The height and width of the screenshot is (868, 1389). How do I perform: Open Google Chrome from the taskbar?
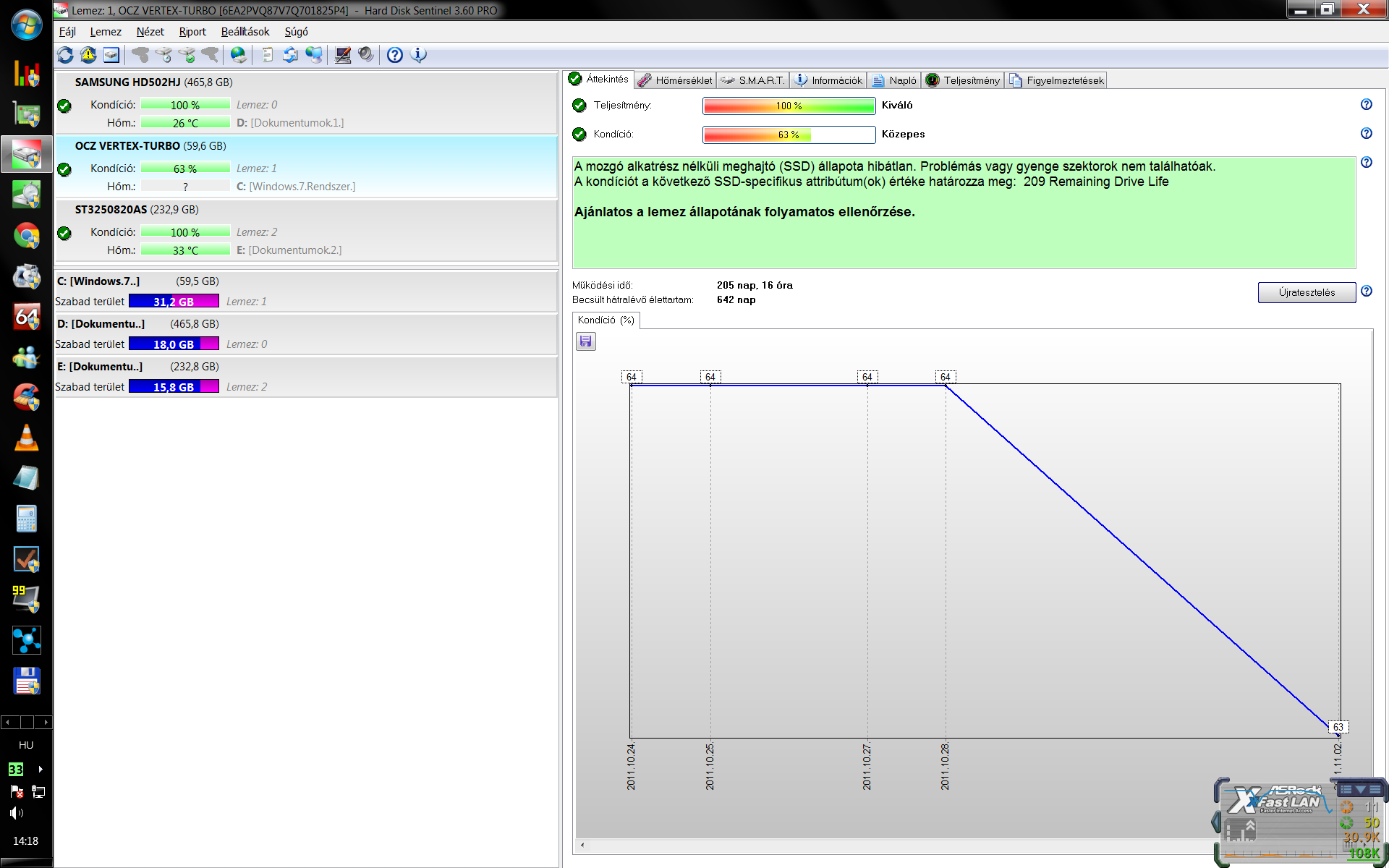(x=27, y=236)
